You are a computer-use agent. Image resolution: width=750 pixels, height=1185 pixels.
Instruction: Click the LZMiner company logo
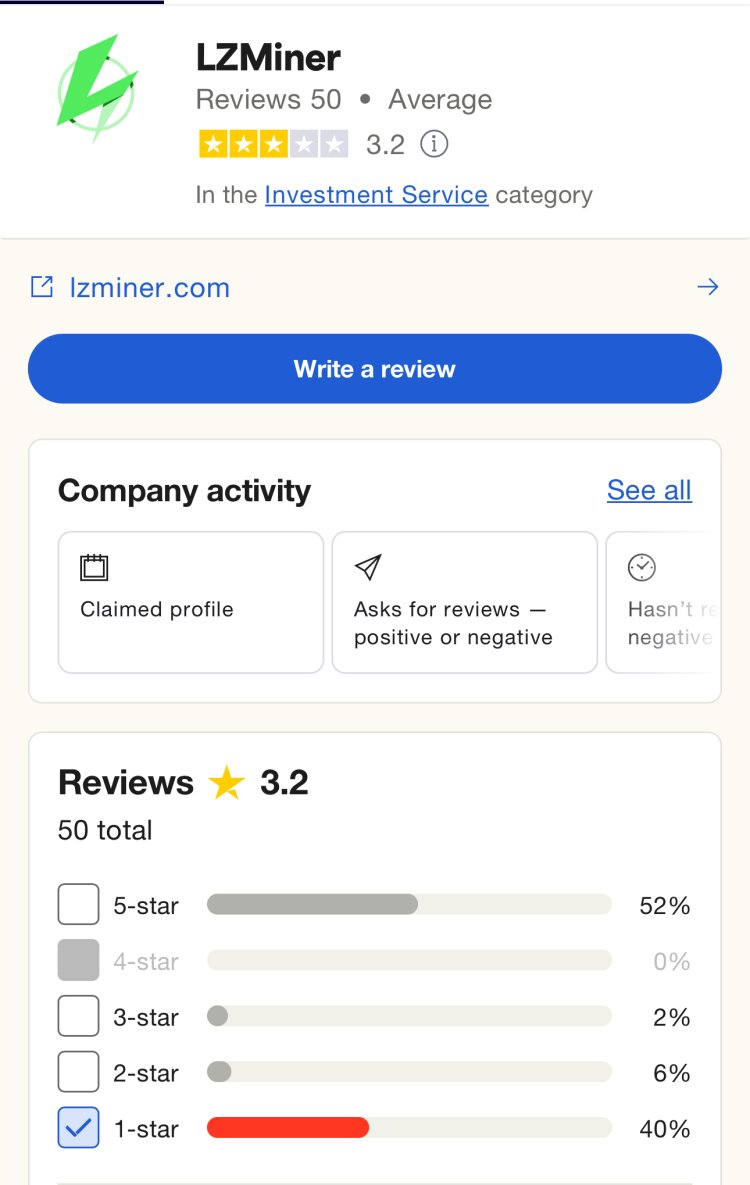click(x=97, y=85)
